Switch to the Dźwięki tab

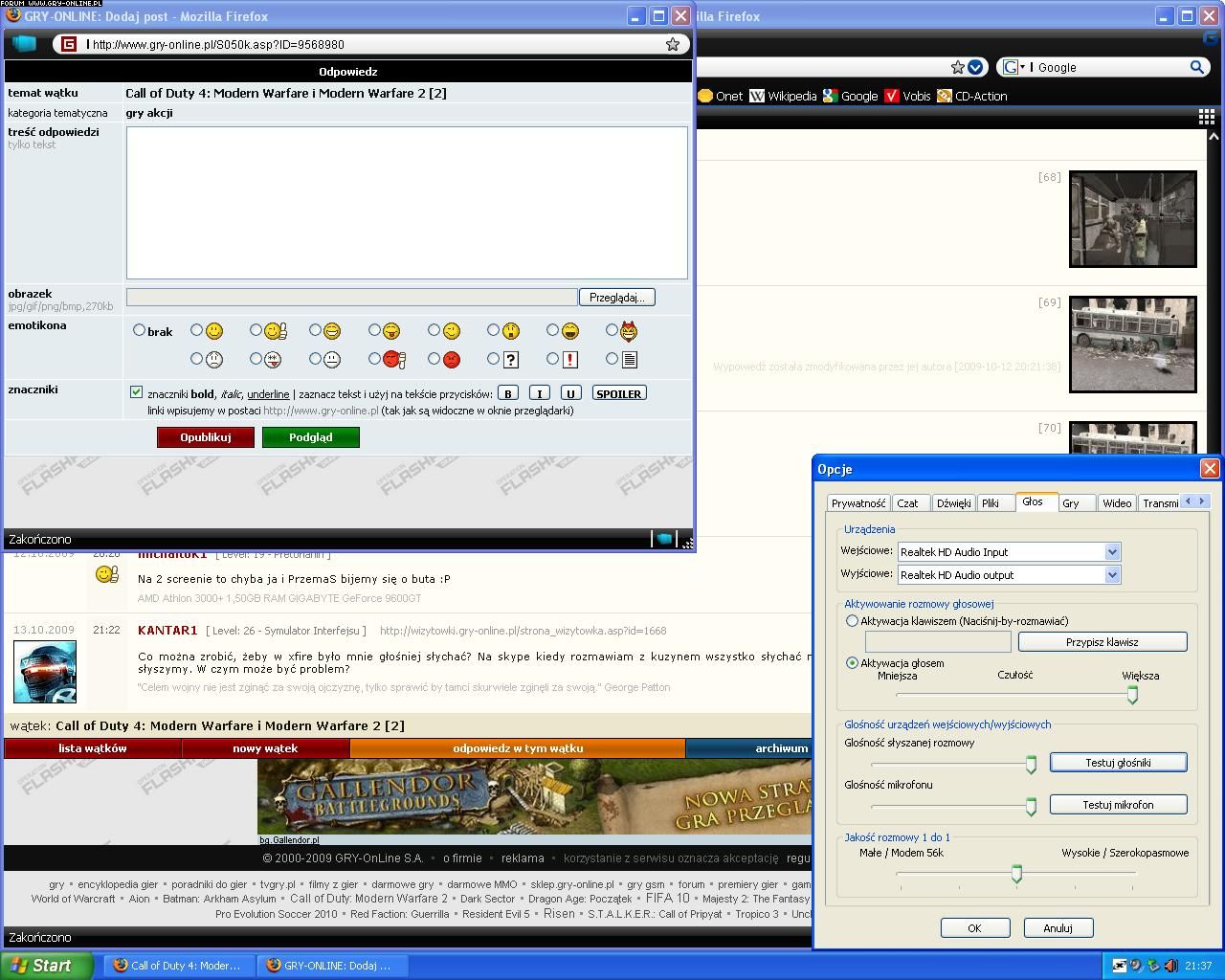[x=953, y=503]
